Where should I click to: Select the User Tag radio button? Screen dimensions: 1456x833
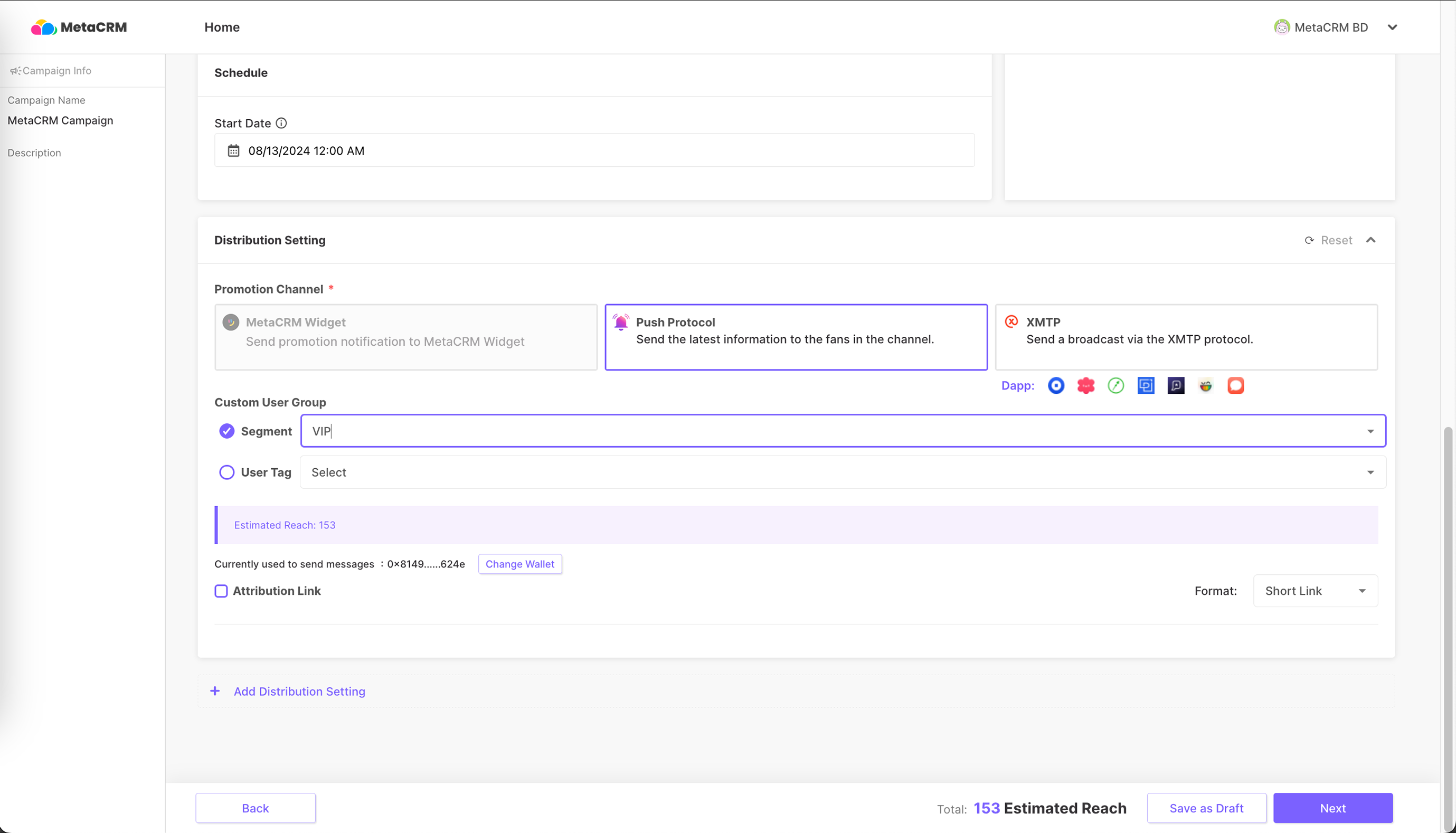(226, 472)
